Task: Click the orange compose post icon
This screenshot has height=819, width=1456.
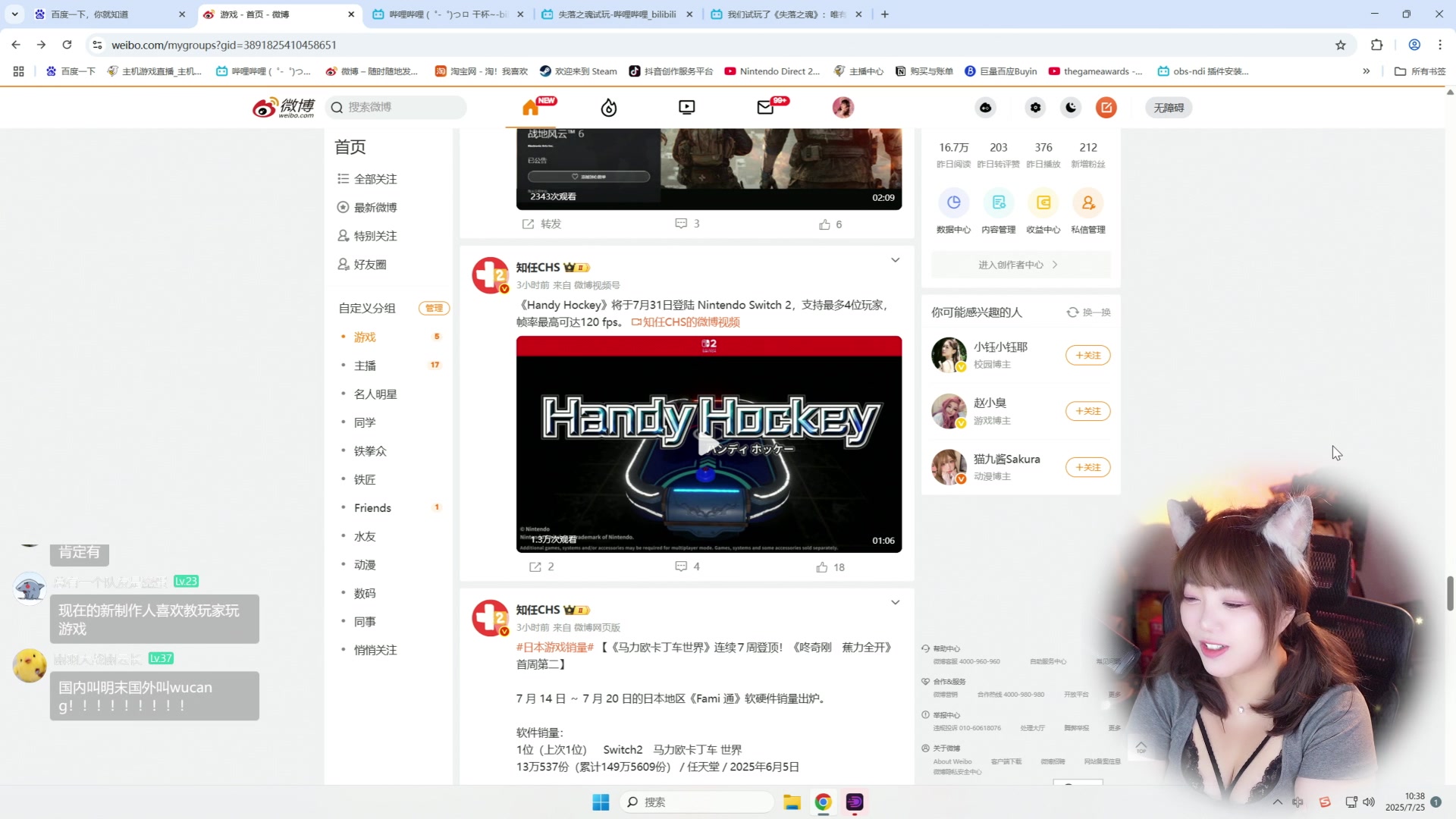Action: click(1106, 108)
